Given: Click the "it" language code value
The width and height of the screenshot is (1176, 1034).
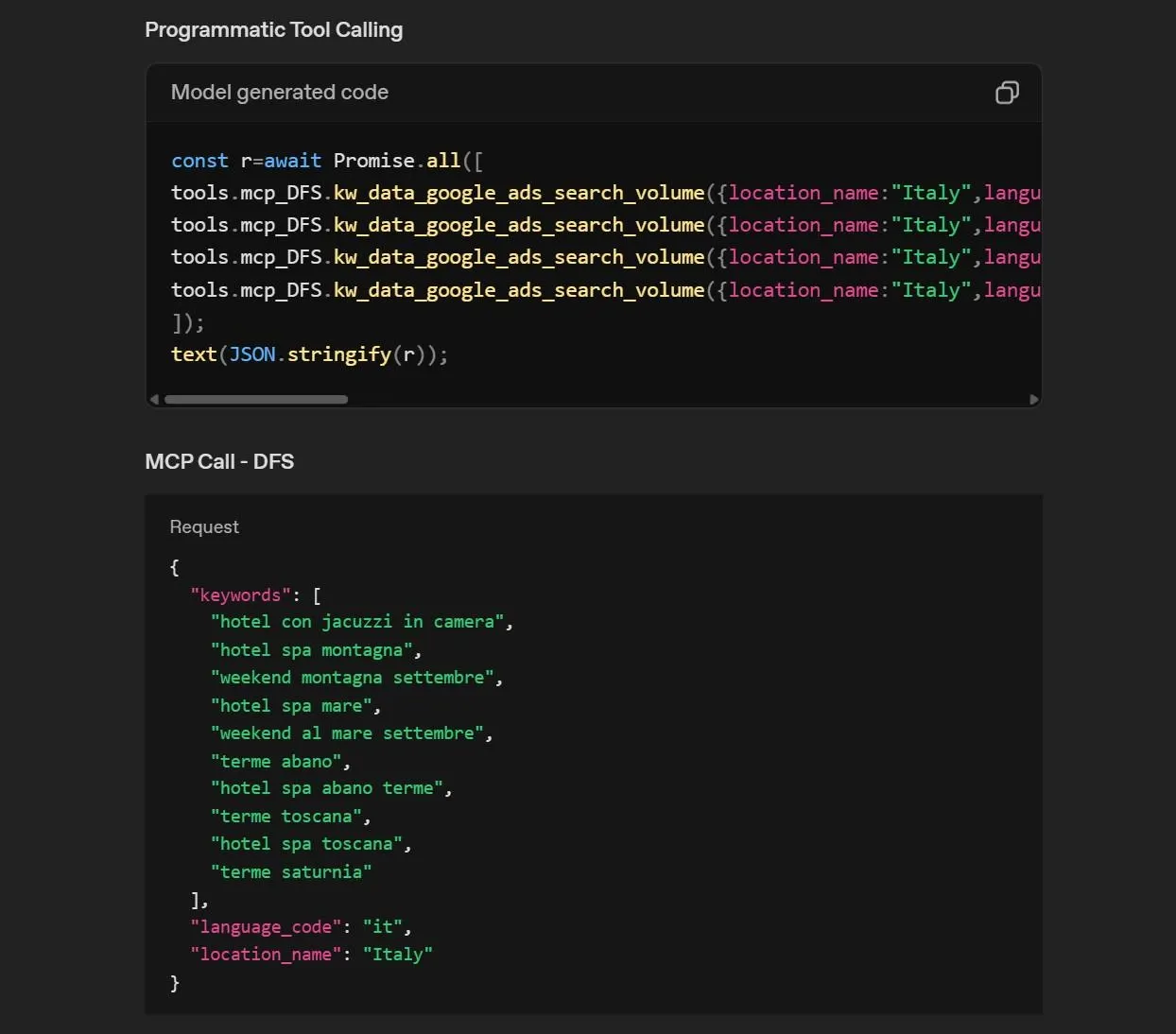Looking at the screenshot, I should coord(383,927).
